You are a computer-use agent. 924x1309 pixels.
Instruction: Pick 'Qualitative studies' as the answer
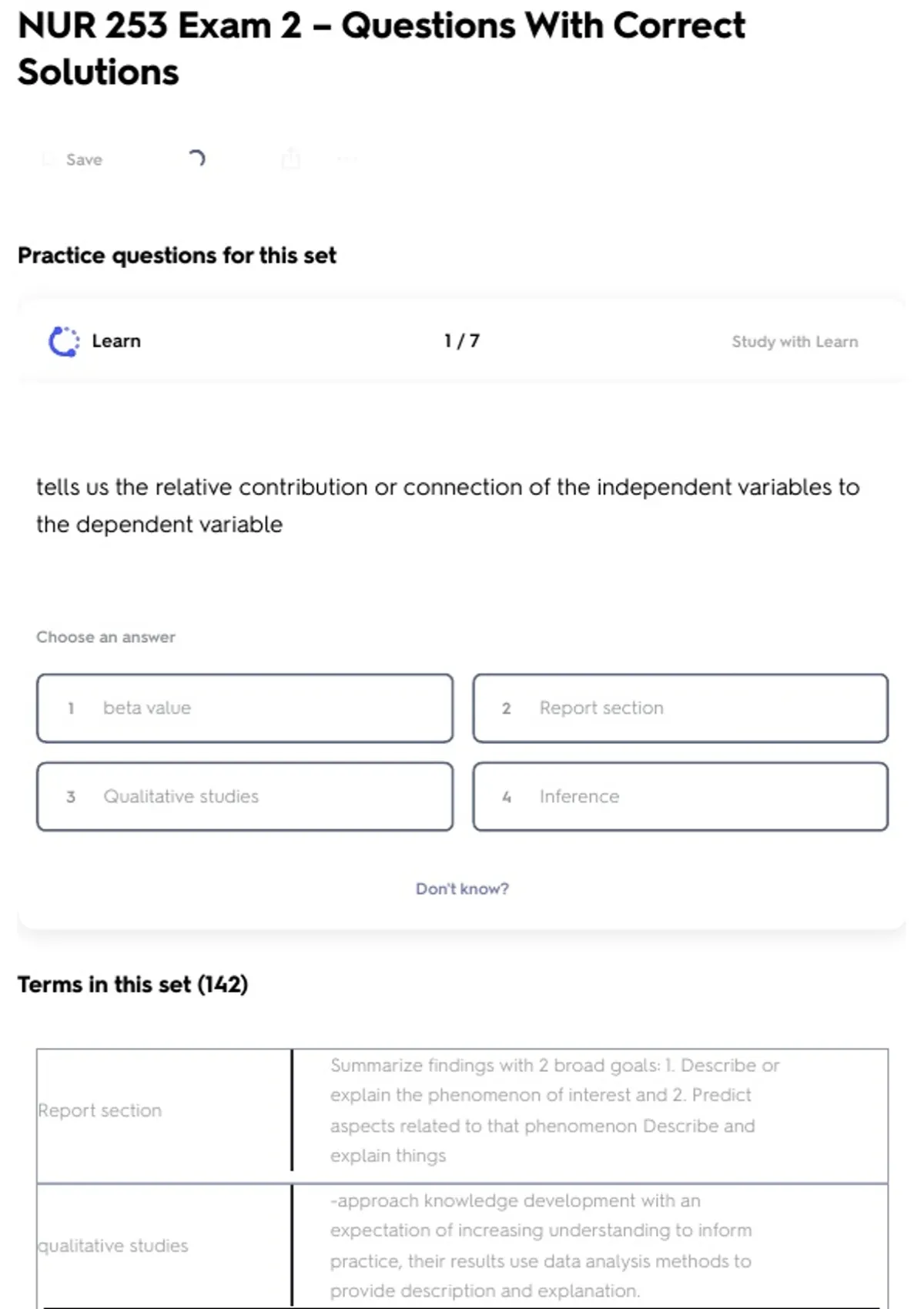coord(245,797)
